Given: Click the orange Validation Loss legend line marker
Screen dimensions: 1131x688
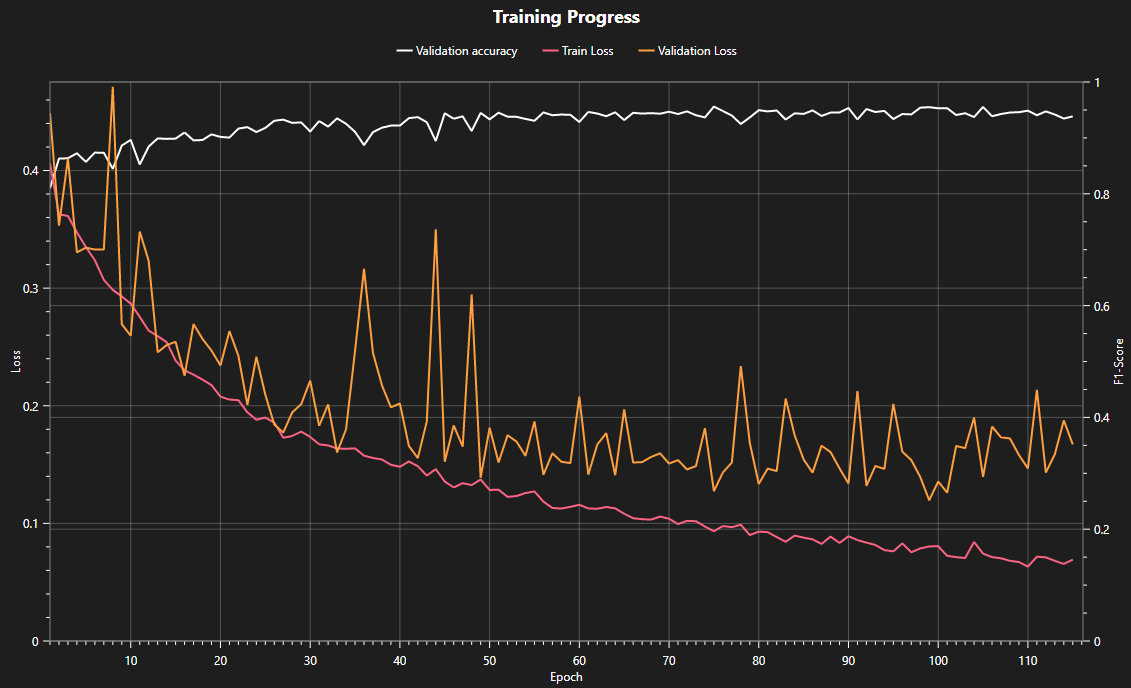Looking at the screenshot, I should pos(644,51).
